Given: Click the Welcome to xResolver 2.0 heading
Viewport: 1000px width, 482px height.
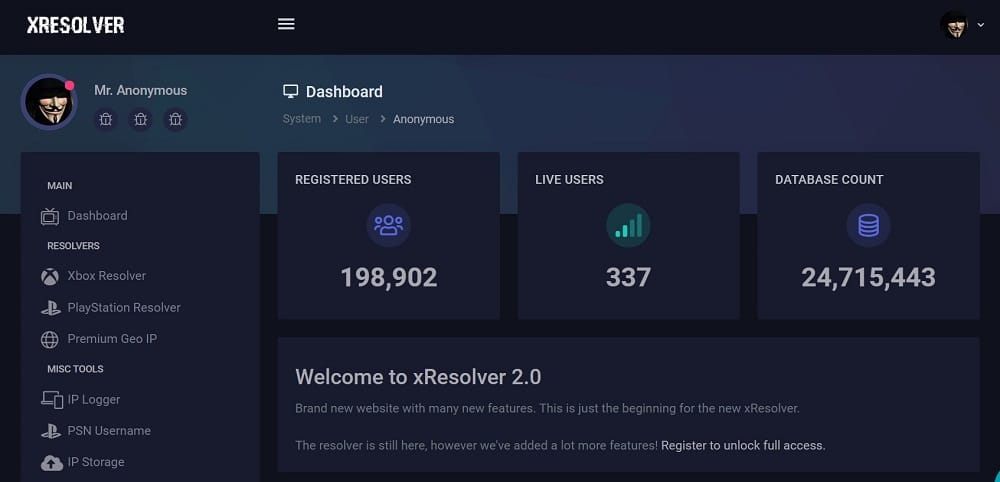Looking at the screenshot, I should (x=418, y=377).
